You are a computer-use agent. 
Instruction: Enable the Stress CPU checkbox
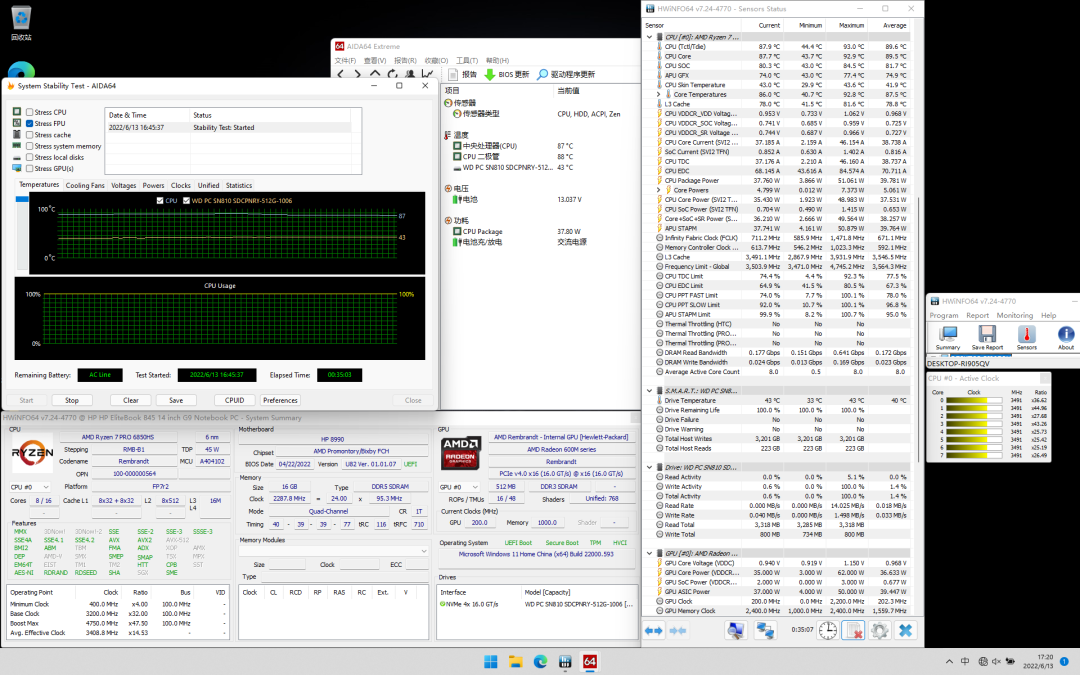coord(30,112)
